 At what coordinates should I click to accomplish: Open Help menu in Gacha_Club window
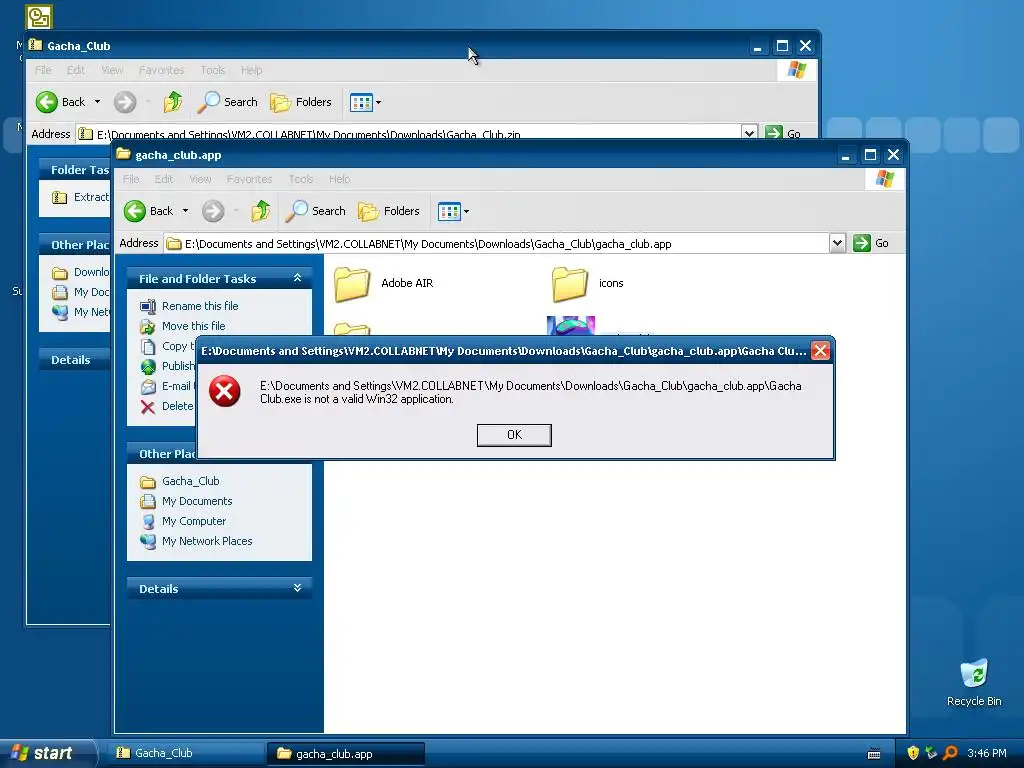(251, 70)
